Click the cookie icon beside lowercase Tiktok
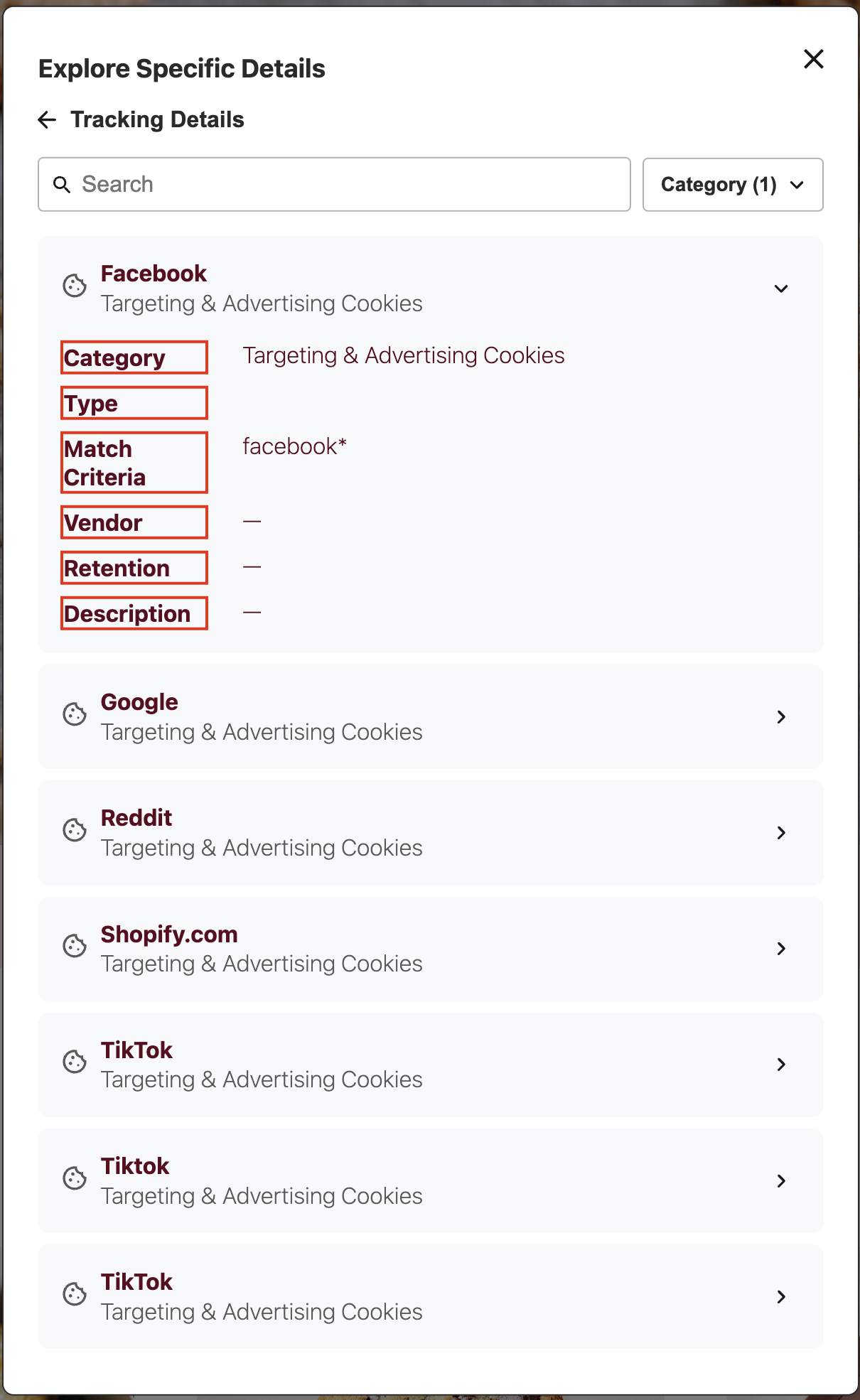The image size is (860, 1400). click(75, 1178)
